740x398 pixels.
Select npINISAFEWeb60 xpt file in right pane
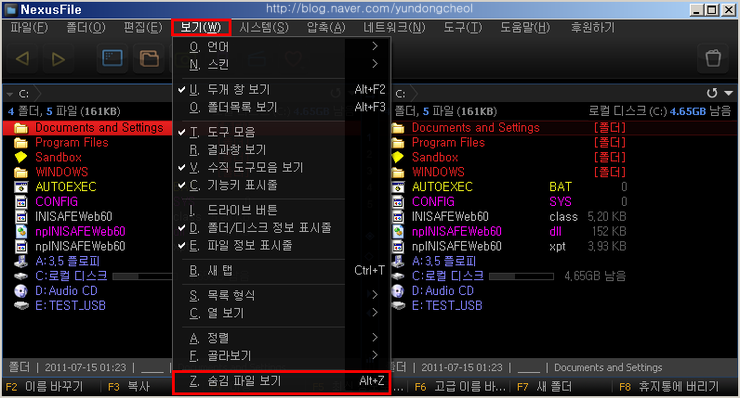pyautogui.click(x=456, y=246)
